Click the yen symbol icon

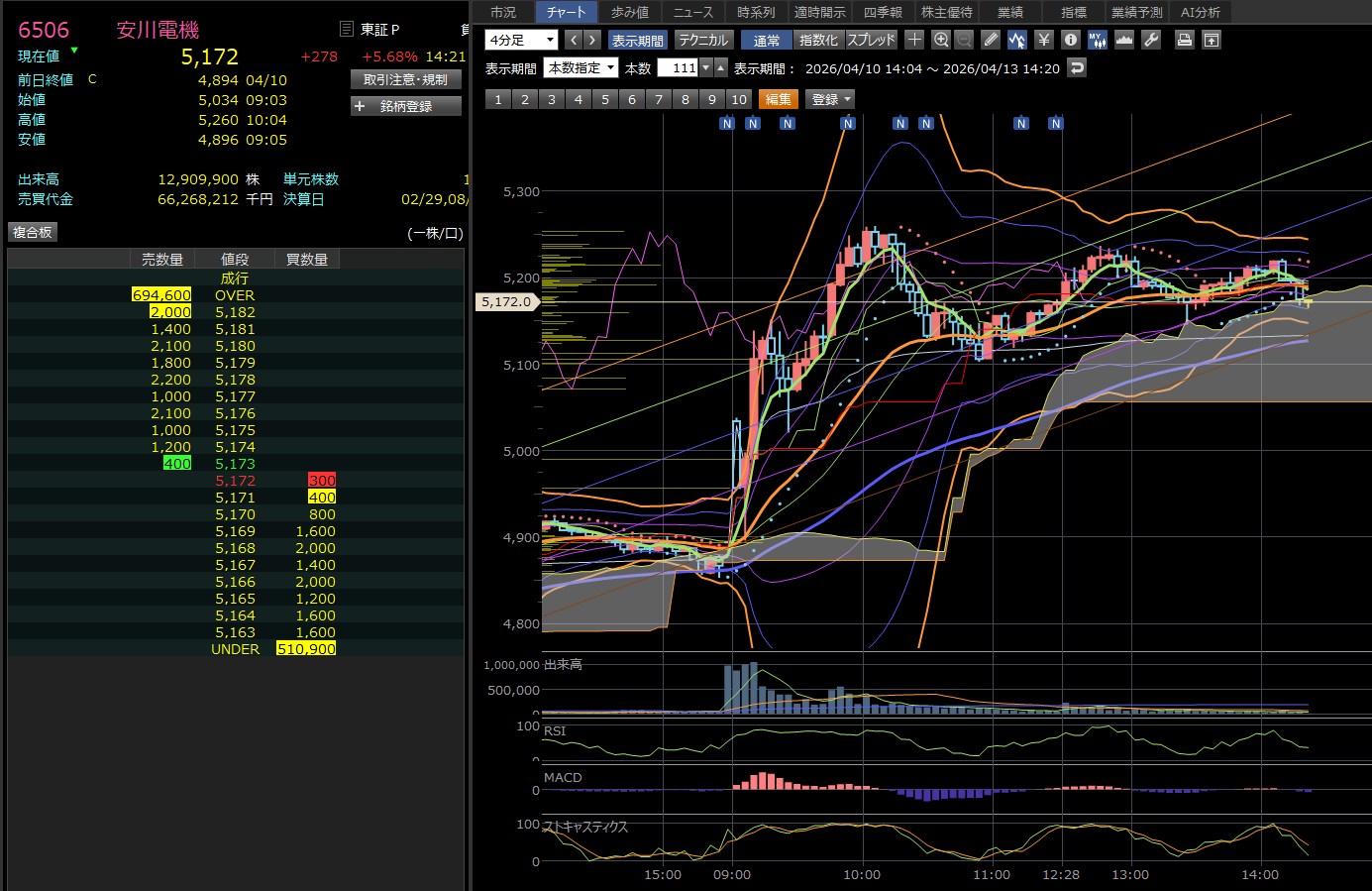pos(1043,40)
